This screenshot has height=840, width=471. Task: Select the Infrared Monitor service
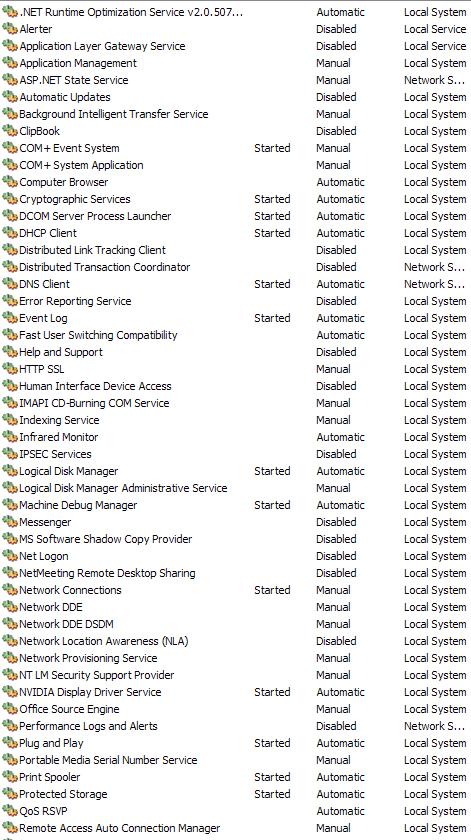(x=59, y=437)
